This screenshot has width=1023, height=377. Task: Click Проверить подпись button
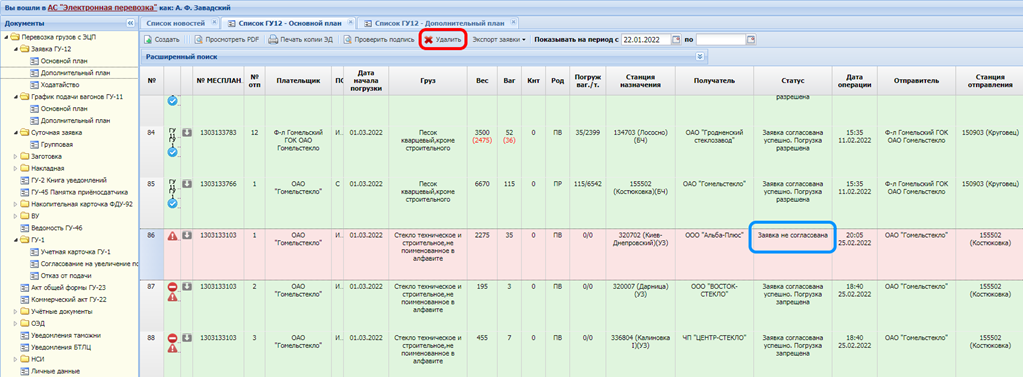click(380, 40)
